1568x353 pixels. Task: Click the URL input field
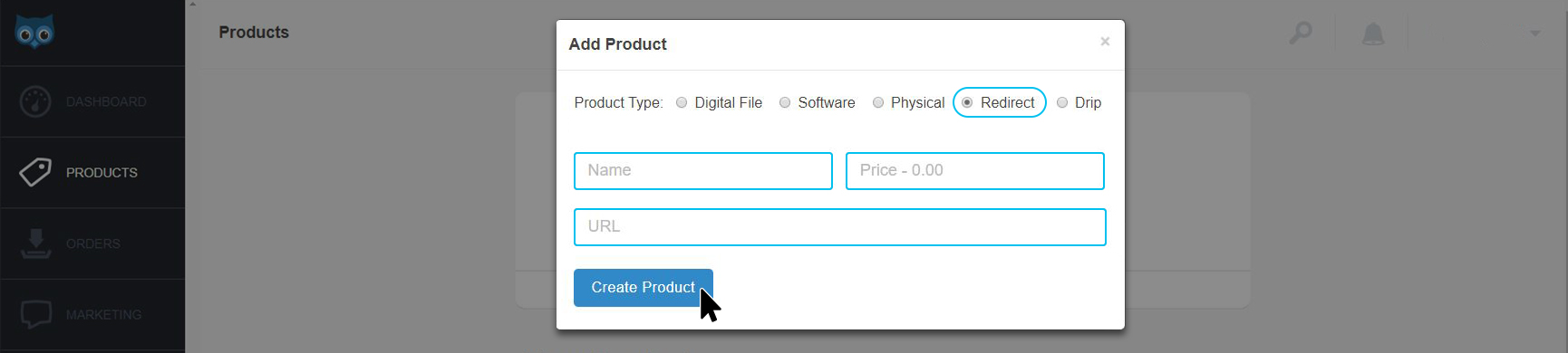click(840, 227)
